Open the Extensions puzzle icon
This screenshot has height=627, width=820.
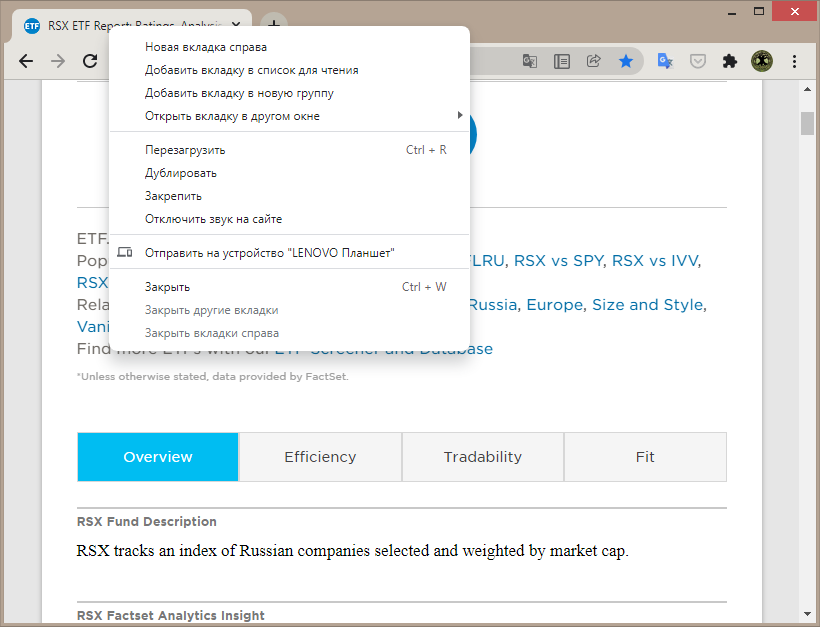730,61
